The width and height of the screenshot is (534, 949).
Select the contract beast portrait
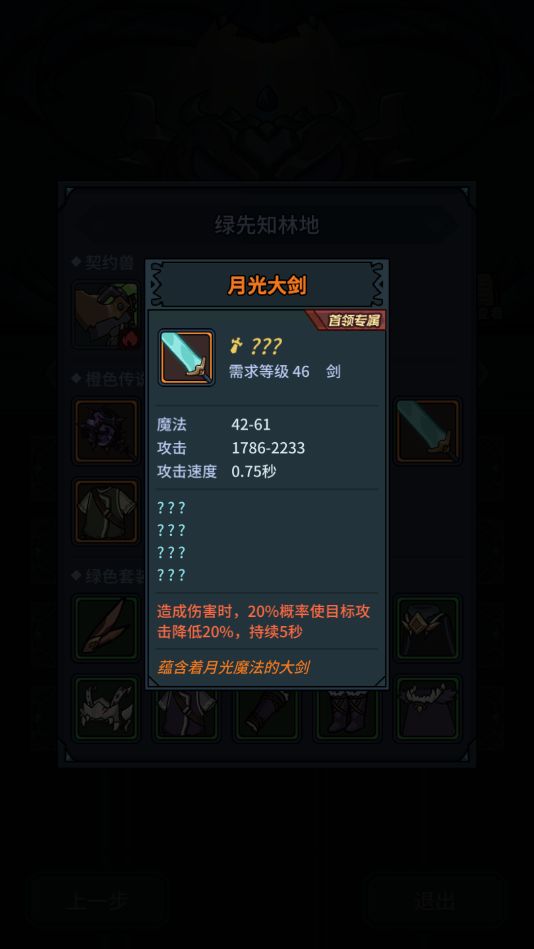pyautogui.click(x=107, y=314)
